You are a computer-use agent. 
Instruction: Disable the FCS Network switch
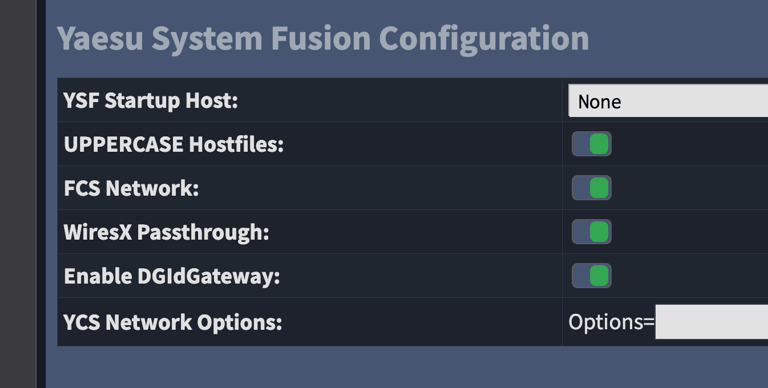point(591,188)
